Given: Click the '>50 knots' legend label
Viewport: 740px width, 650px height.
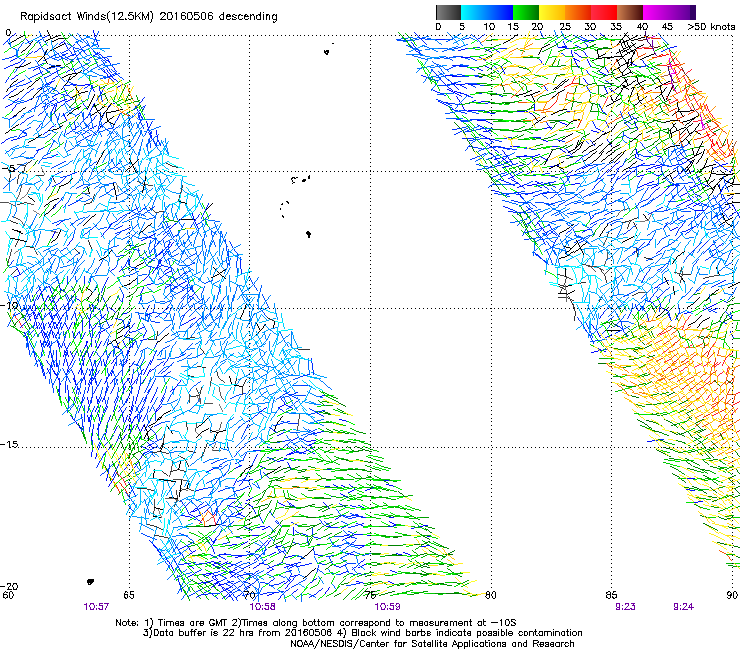Looking at the screenshot, I should click(x=711, y=27).
